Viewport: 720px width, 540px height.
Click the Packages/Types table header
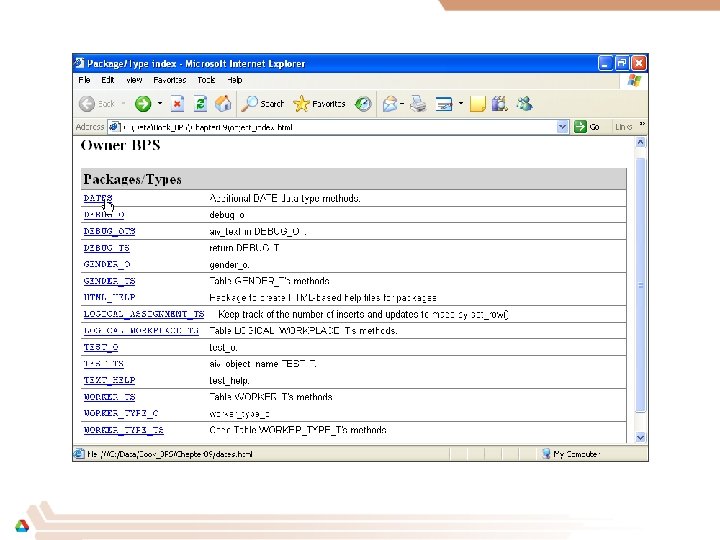click(354, 179)
